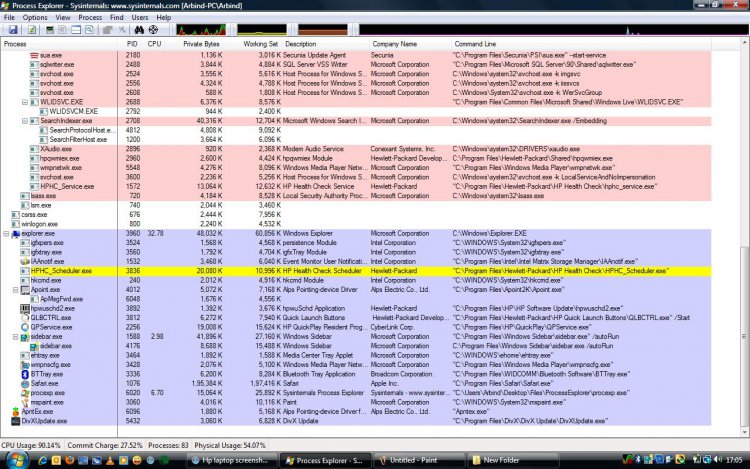Switch to 'Untitled - Paint' taskbar button

419,460
